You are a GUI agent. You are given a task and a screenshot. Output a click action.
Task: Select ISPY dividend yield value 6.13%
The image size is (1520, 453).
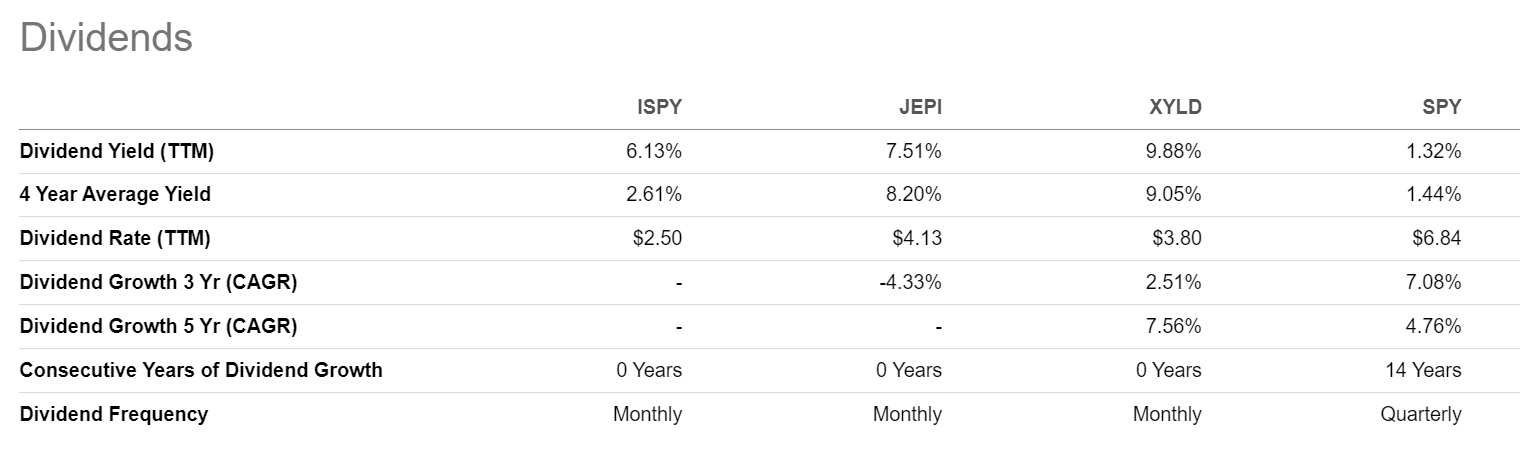coord(656,152)
